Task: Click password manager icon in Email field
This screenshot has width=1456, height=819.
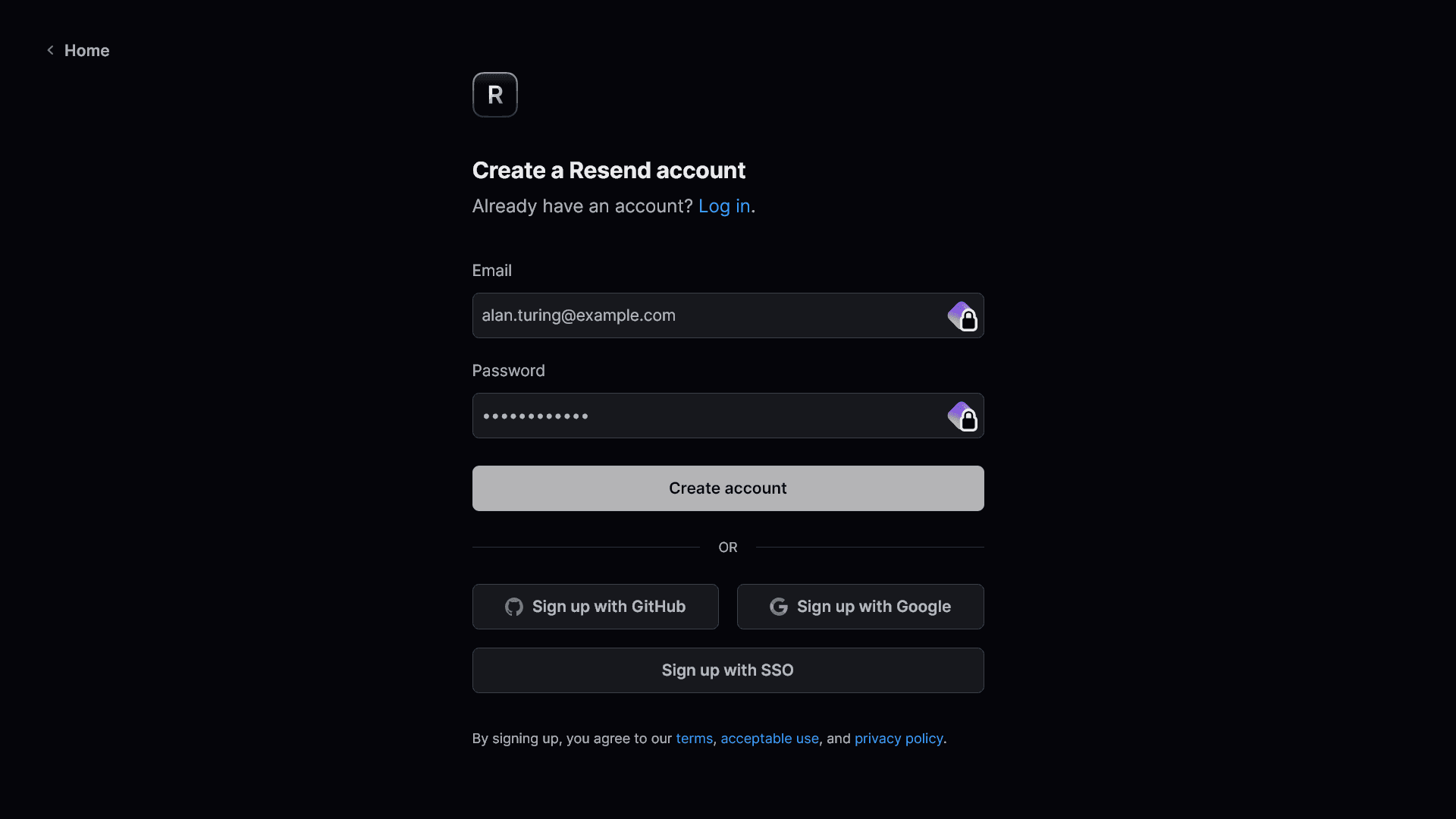Action: [x=962, y=316]
